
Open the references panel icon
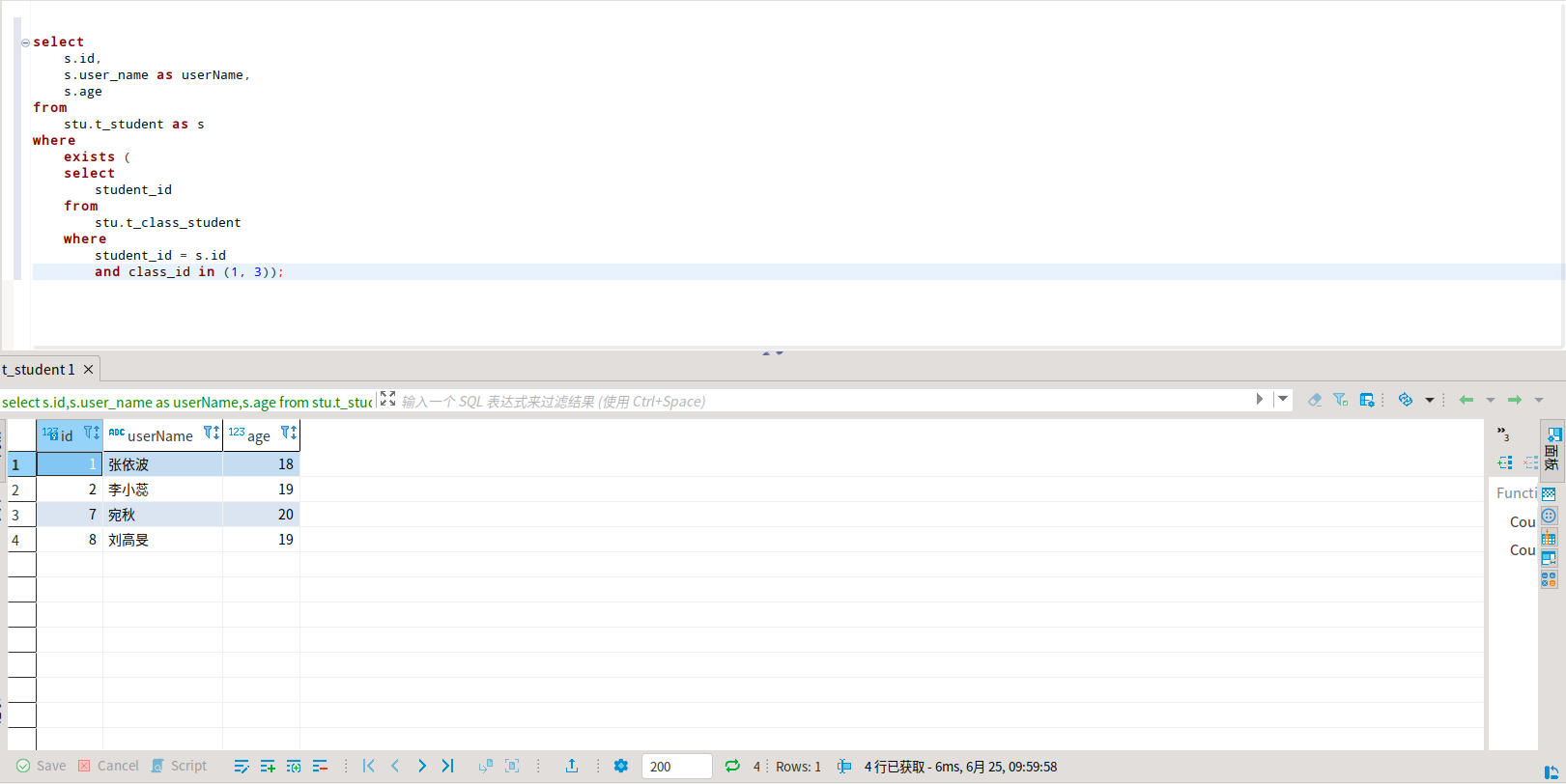[1549, 558]
